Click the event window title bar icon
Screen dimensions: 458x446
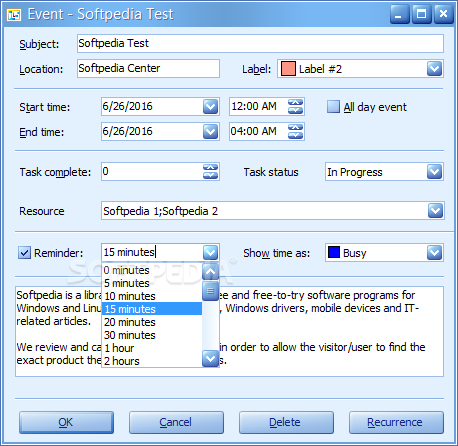[x=14, y=14]
